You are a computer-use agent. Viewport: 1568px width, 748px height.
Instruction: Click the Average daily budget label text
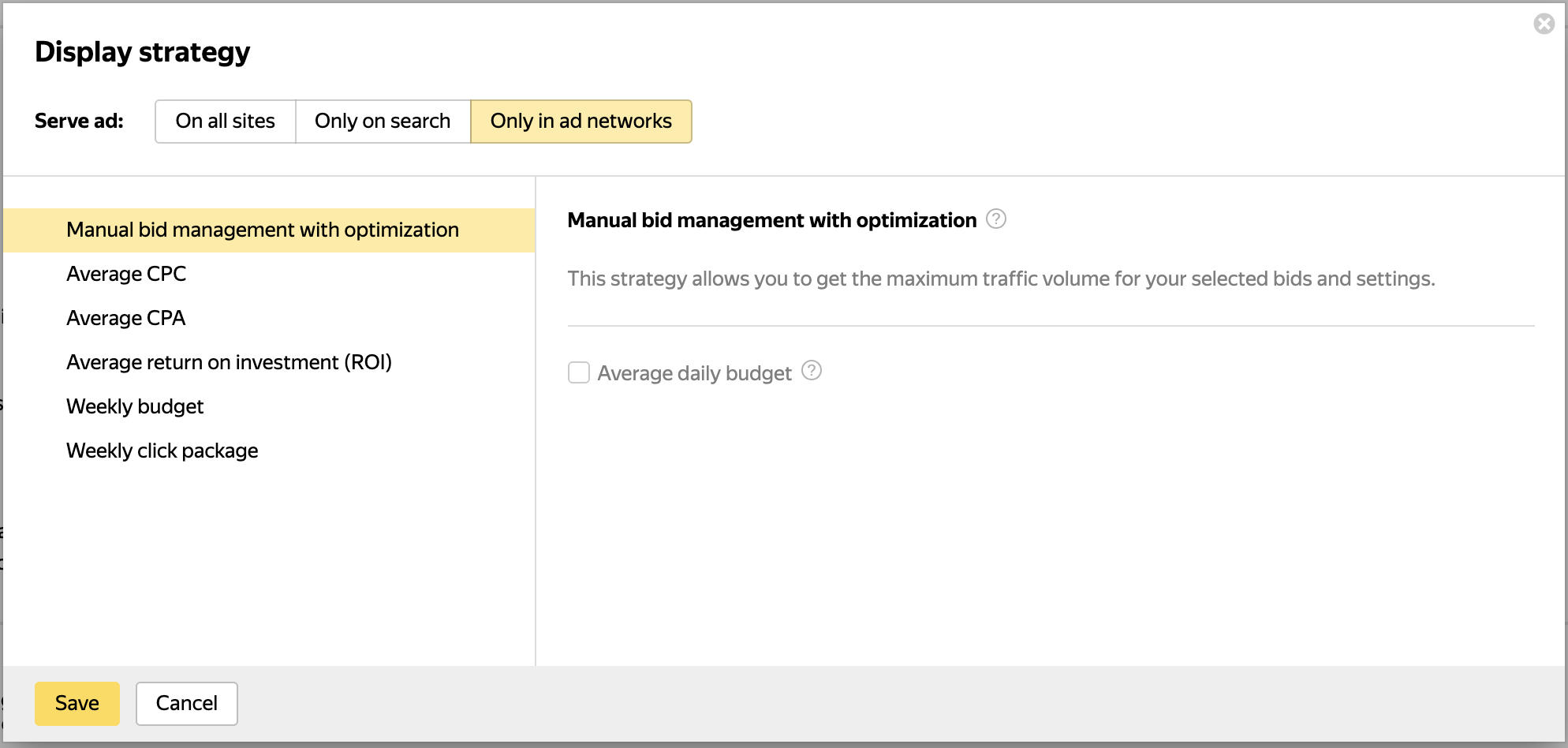point(694,373)
